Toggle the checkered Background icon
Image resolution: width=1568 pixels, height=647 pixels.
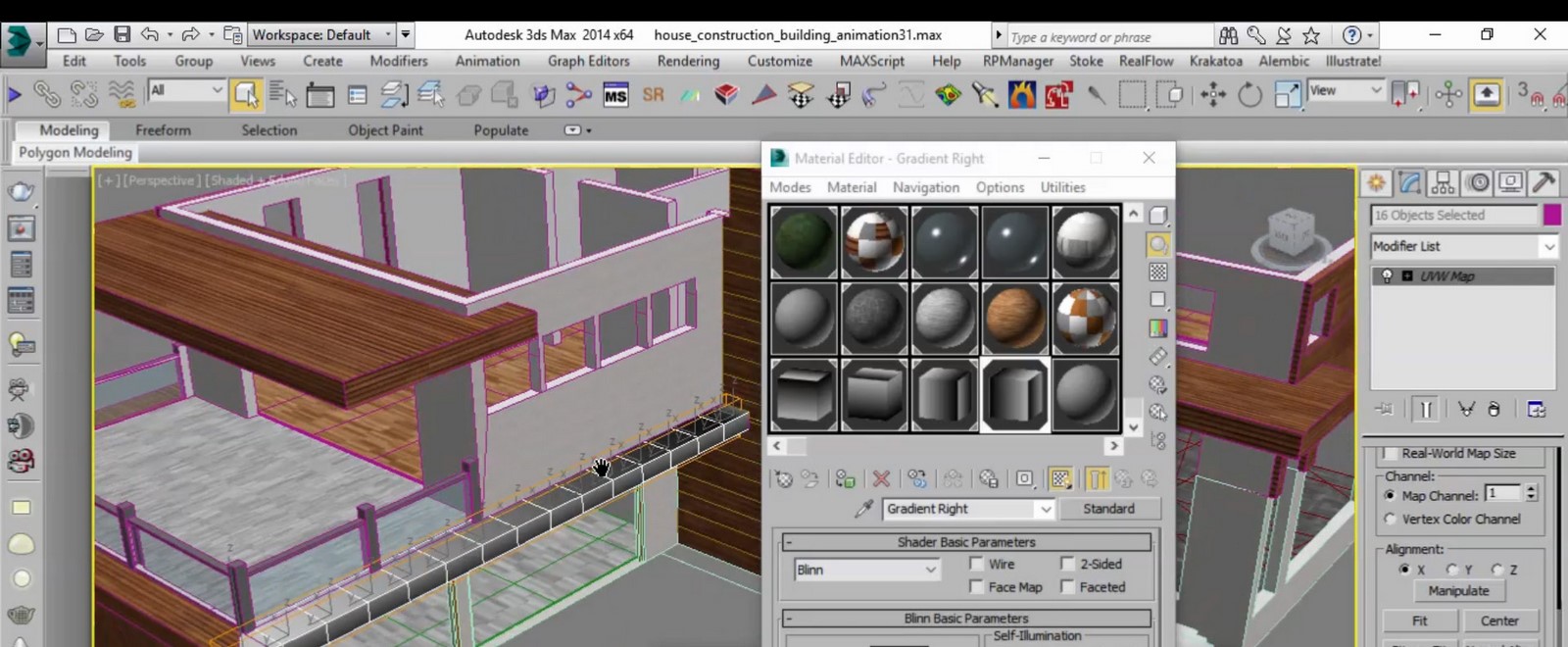(x=1158, y=272)
